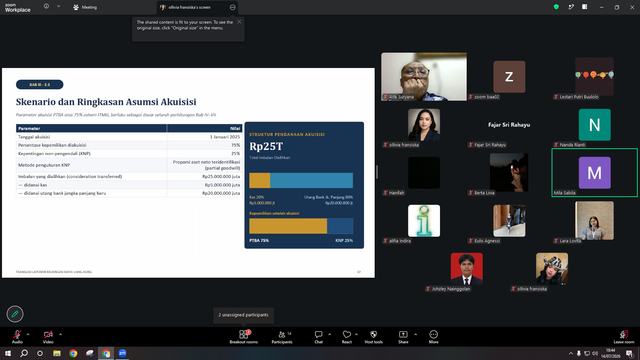The image size is (640, 360).
Task: Click the Kas/Utang Bank funding bar
Action: [301, 180]
